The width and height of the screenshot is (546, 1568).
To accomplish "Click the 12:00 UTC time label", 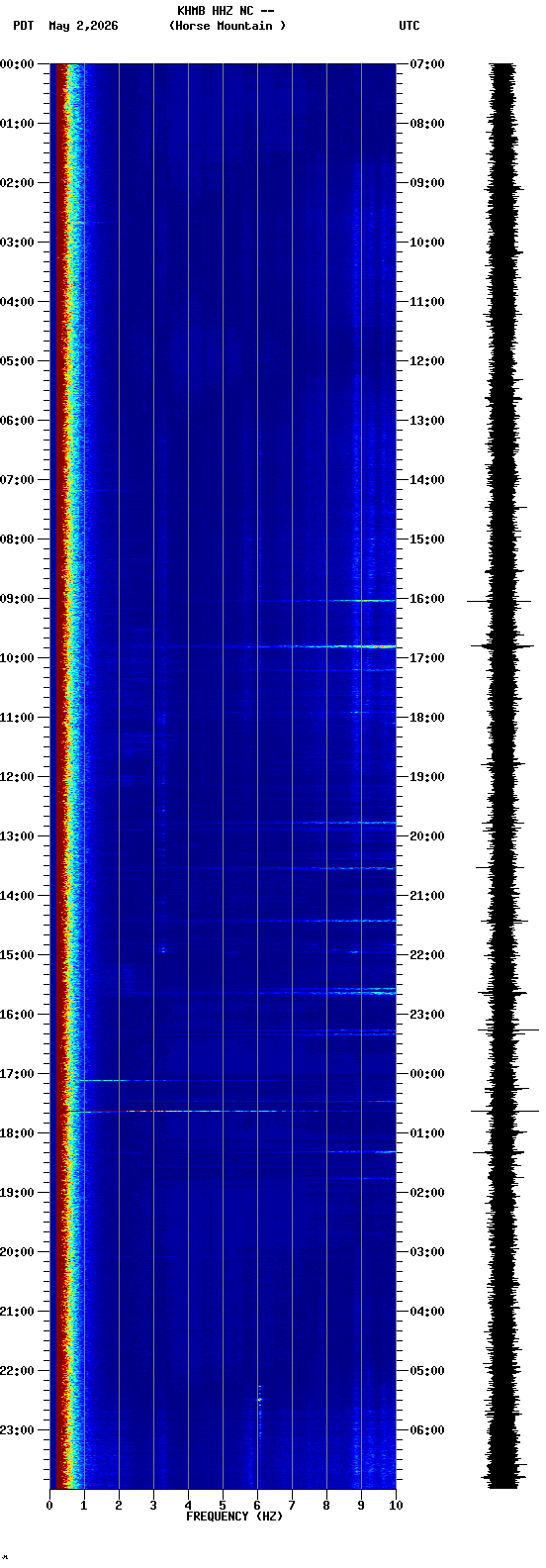I will tap(427, 361).
